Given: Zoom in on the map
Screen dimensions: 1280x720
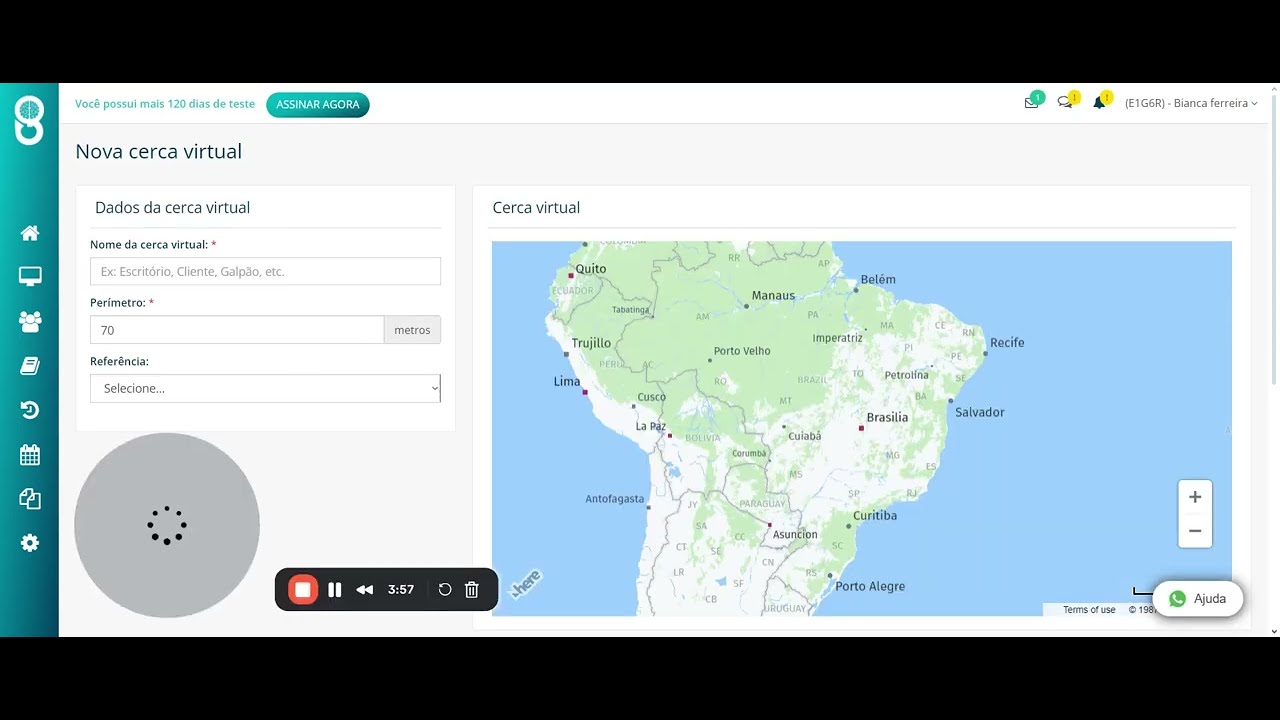Looking at the screenshot, I should click(1195, 497).
